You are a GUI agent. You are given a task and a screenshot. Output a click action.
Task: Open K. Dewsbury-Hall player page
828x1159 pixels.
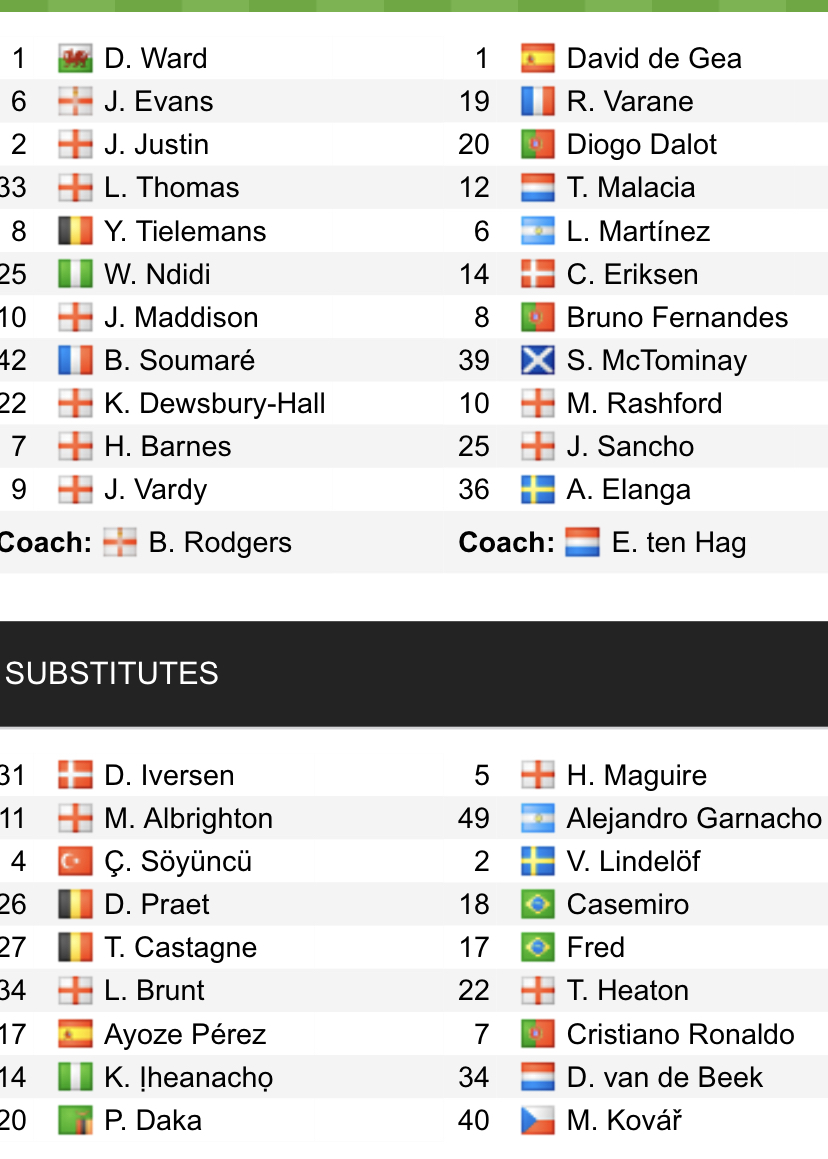215,404
